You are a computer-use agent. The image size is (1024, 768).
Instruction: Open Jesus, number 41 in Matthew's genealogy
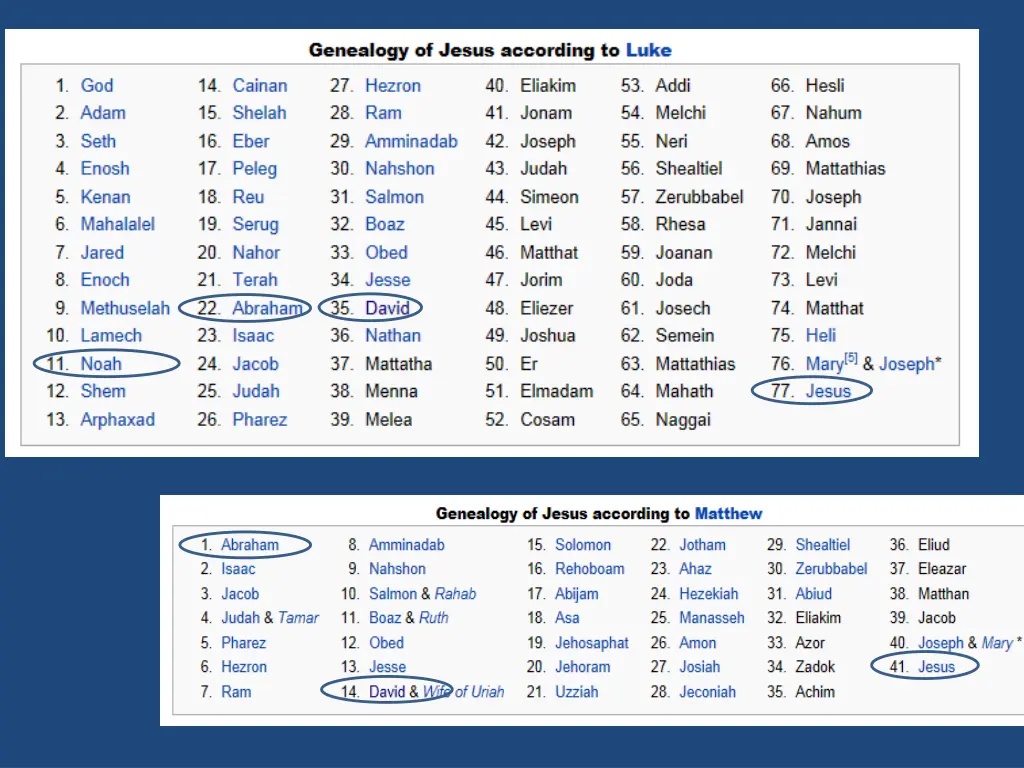pos(936,667)
